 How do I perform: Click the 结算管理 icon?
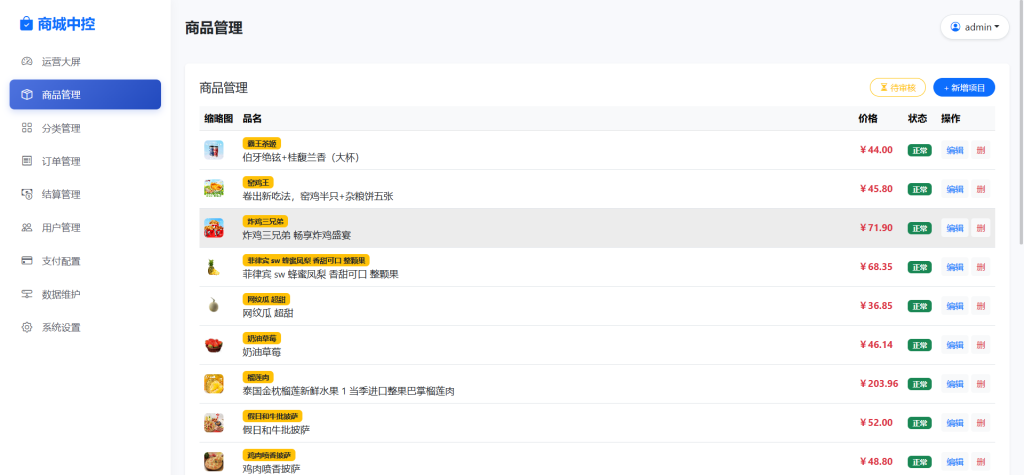point(27,194)
